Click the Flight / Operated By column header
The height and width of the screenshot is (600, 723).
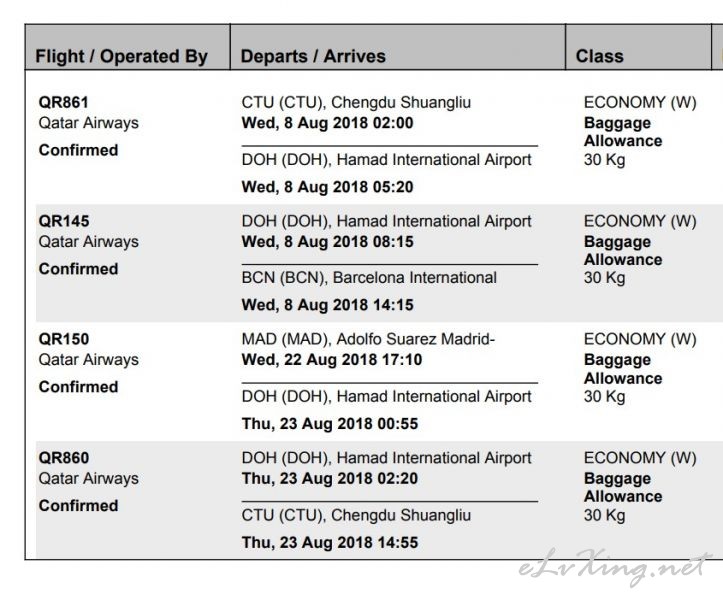122,56
